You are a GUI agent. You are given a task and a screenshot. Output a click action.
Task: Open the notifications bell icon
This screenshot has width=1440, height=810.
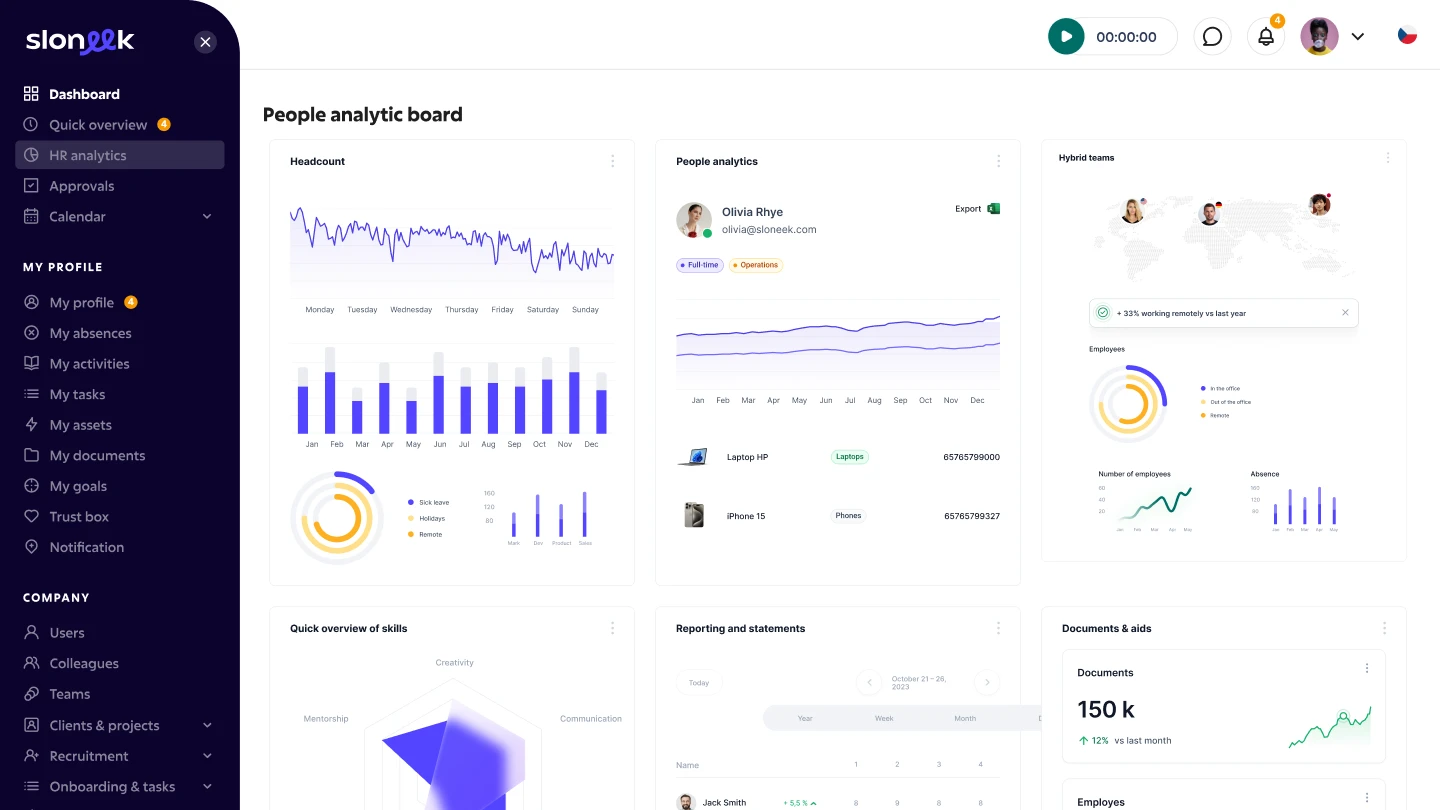point(1266,37)
